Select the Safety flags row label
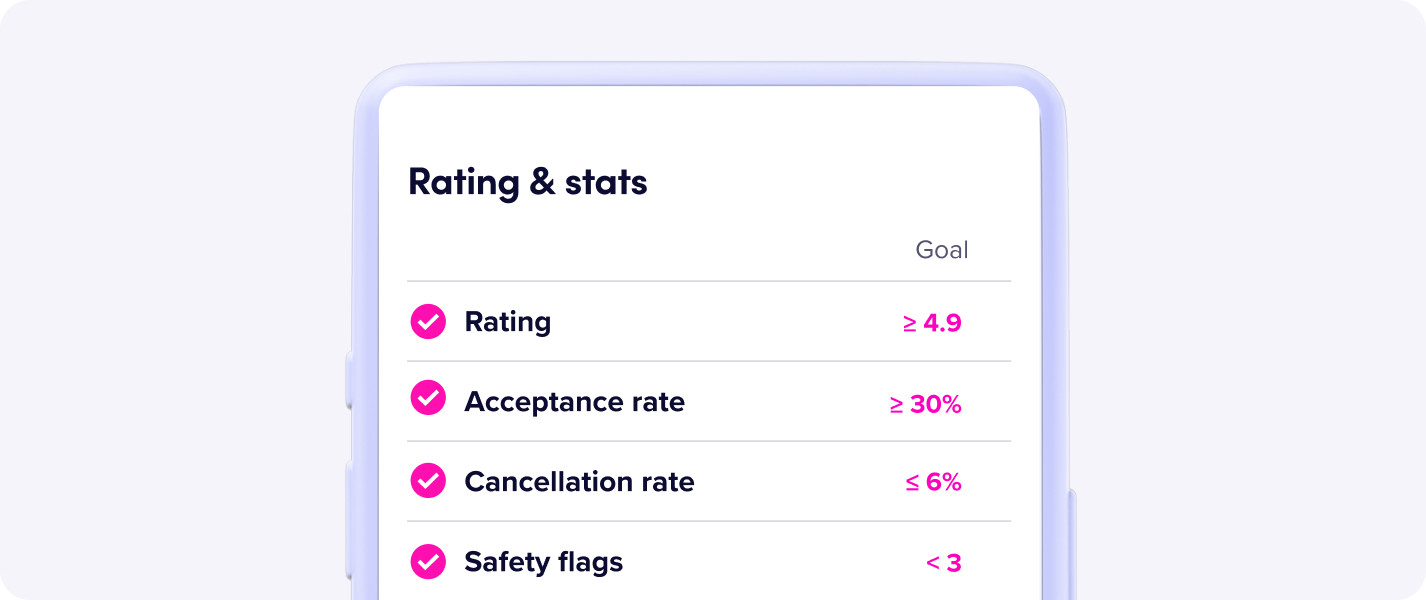The image size is (1426, 600). [x=543, y=562]
